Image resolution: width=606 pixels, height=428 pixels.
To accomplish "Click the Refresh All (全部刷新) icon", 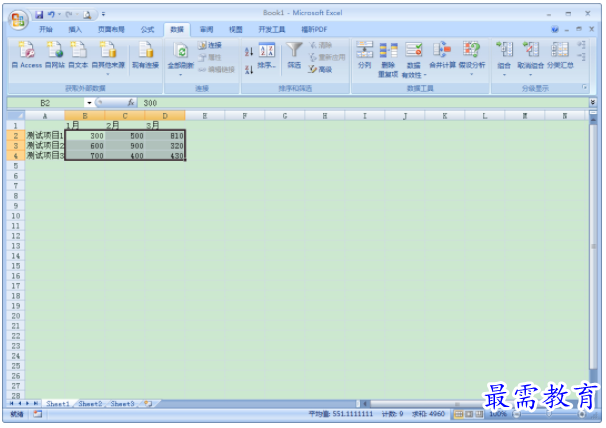I will coord(180,51).
